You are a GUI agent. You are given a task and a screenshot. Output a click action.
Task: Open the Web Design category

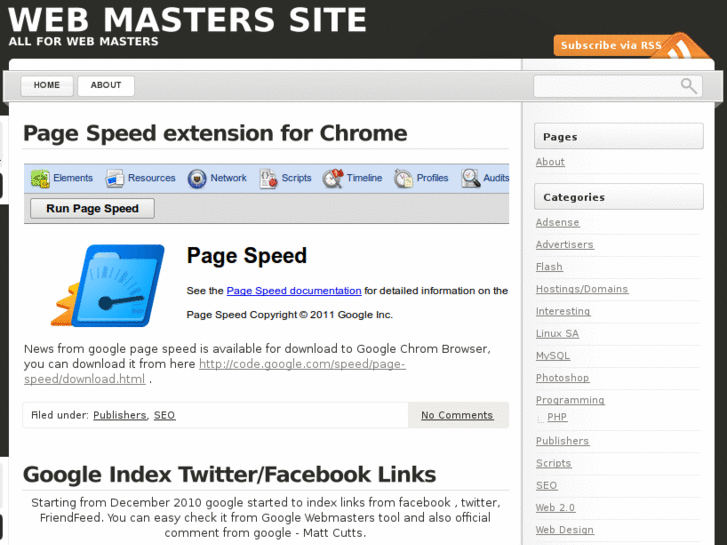tap(565, 530)
